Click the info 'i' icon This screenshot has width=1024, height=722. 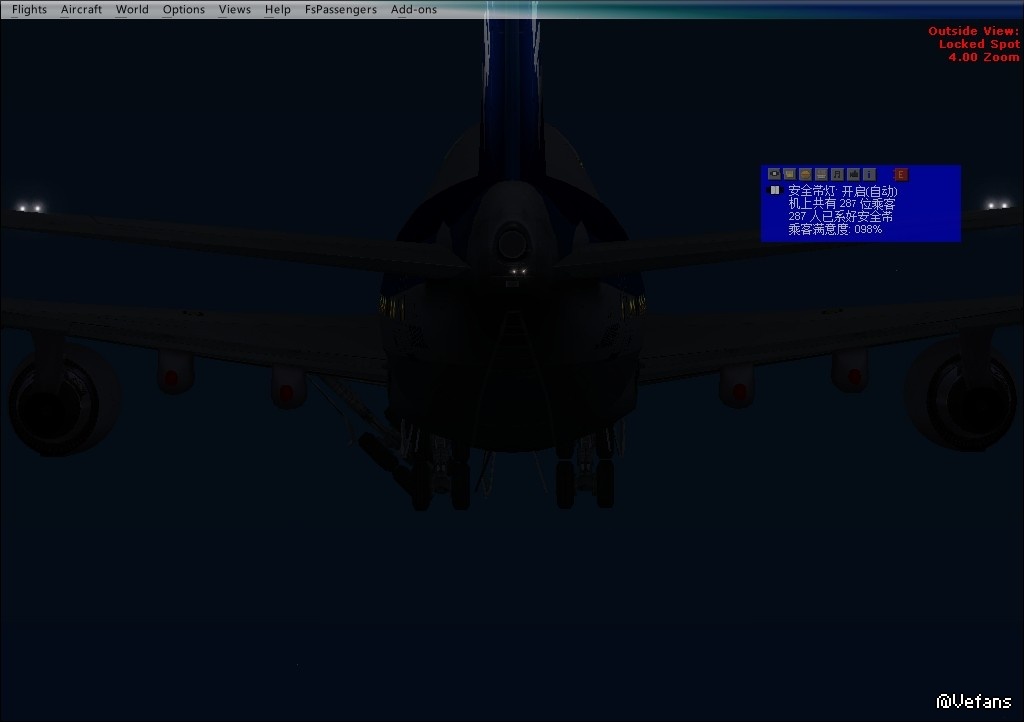[869, 174]
